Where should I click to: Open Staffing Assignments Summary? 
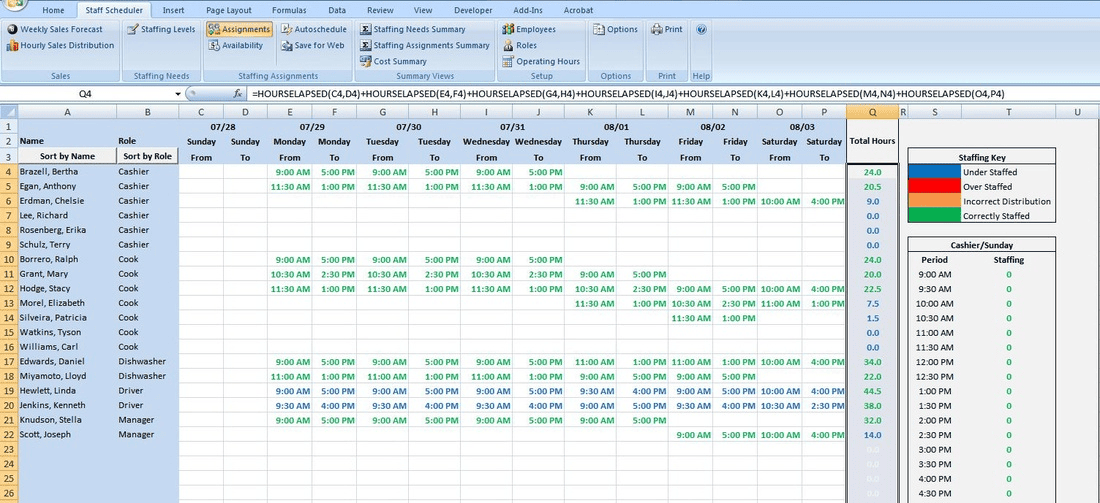pos(424,46)
